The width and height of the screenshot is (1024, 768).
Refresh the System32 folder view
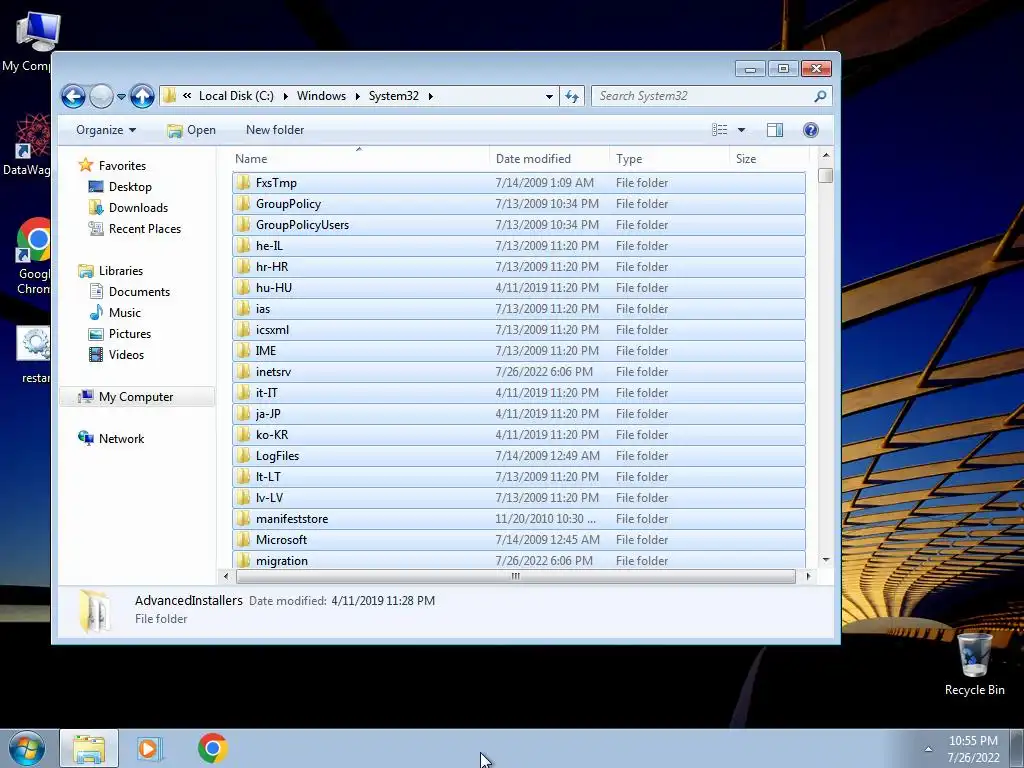[x=572, y=97]
